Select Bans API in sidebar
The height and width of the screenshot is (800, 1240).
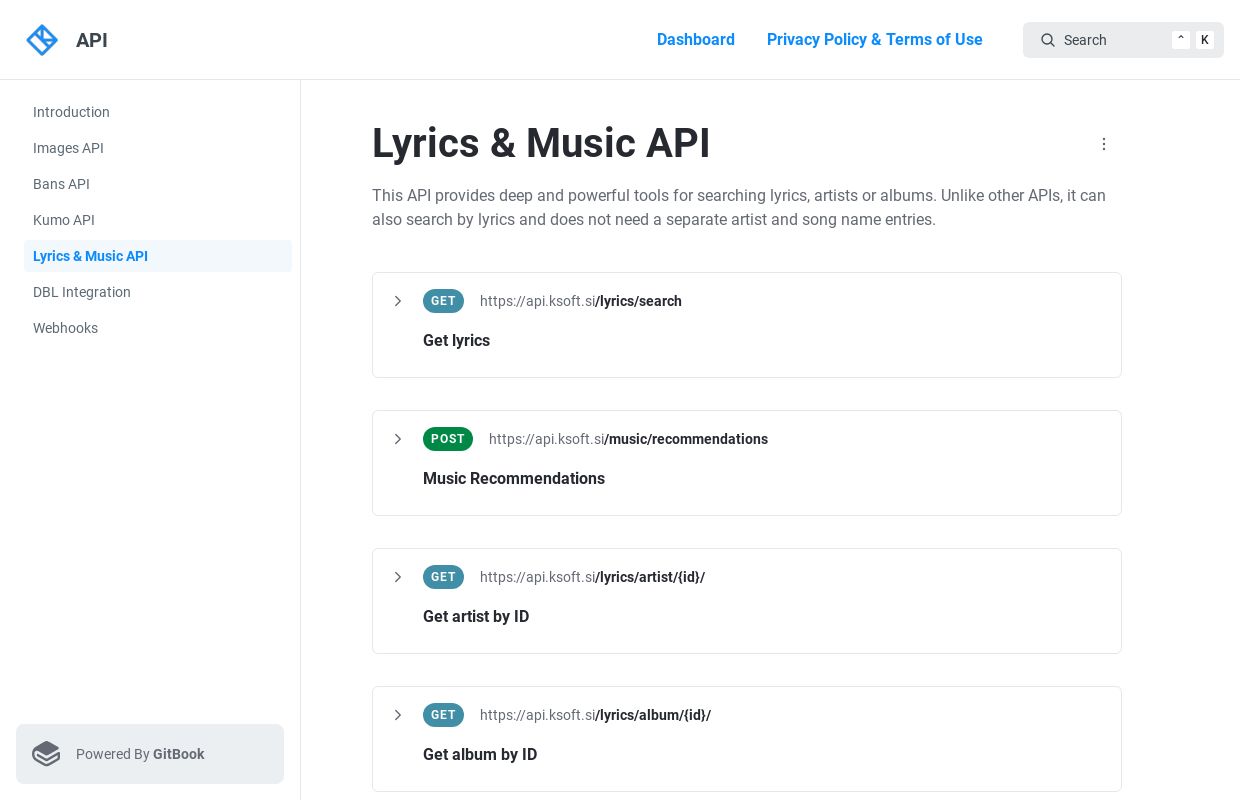158,184
